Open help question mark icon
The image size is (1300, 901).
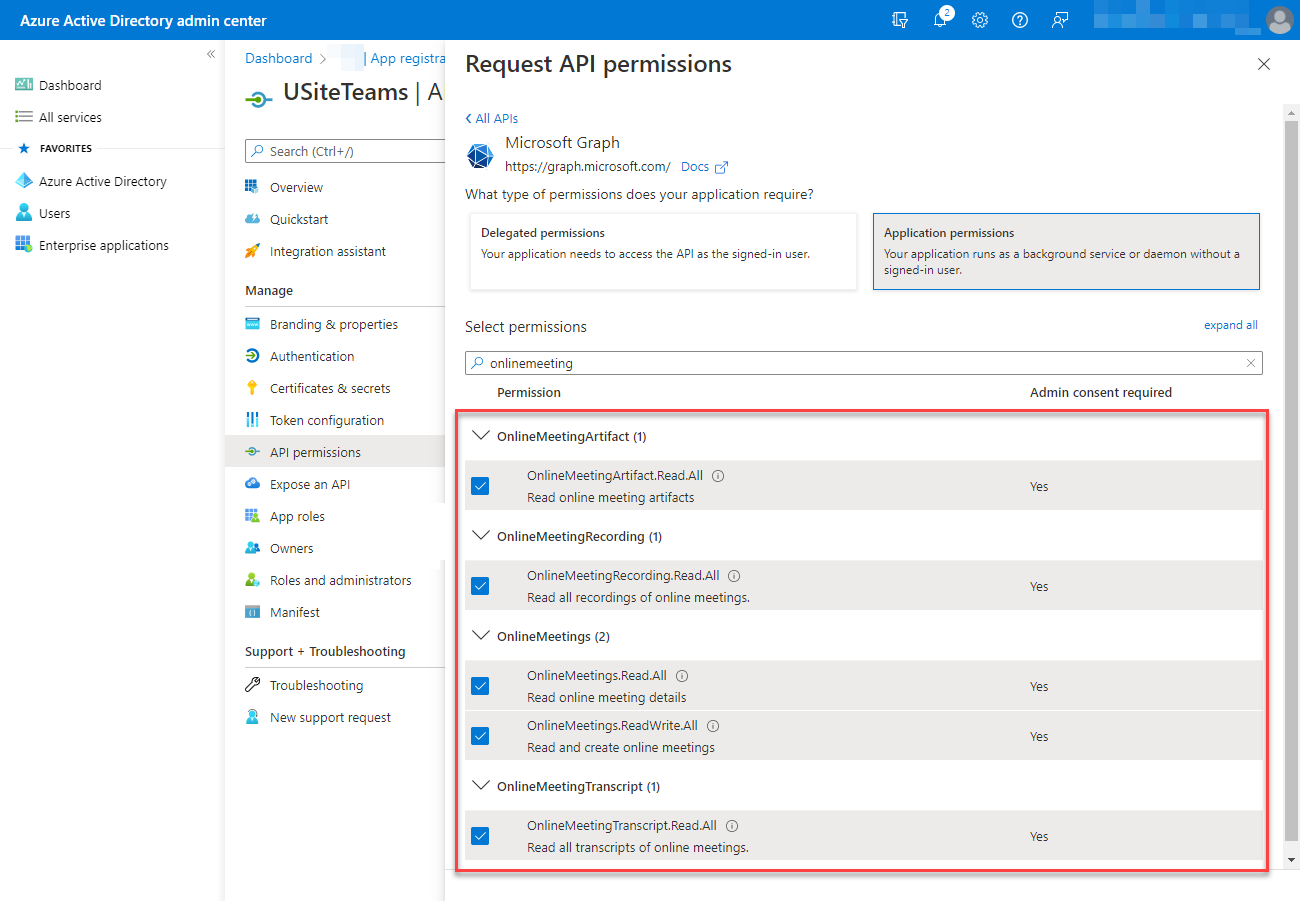pyautogui.click(x=1020, y=20)
